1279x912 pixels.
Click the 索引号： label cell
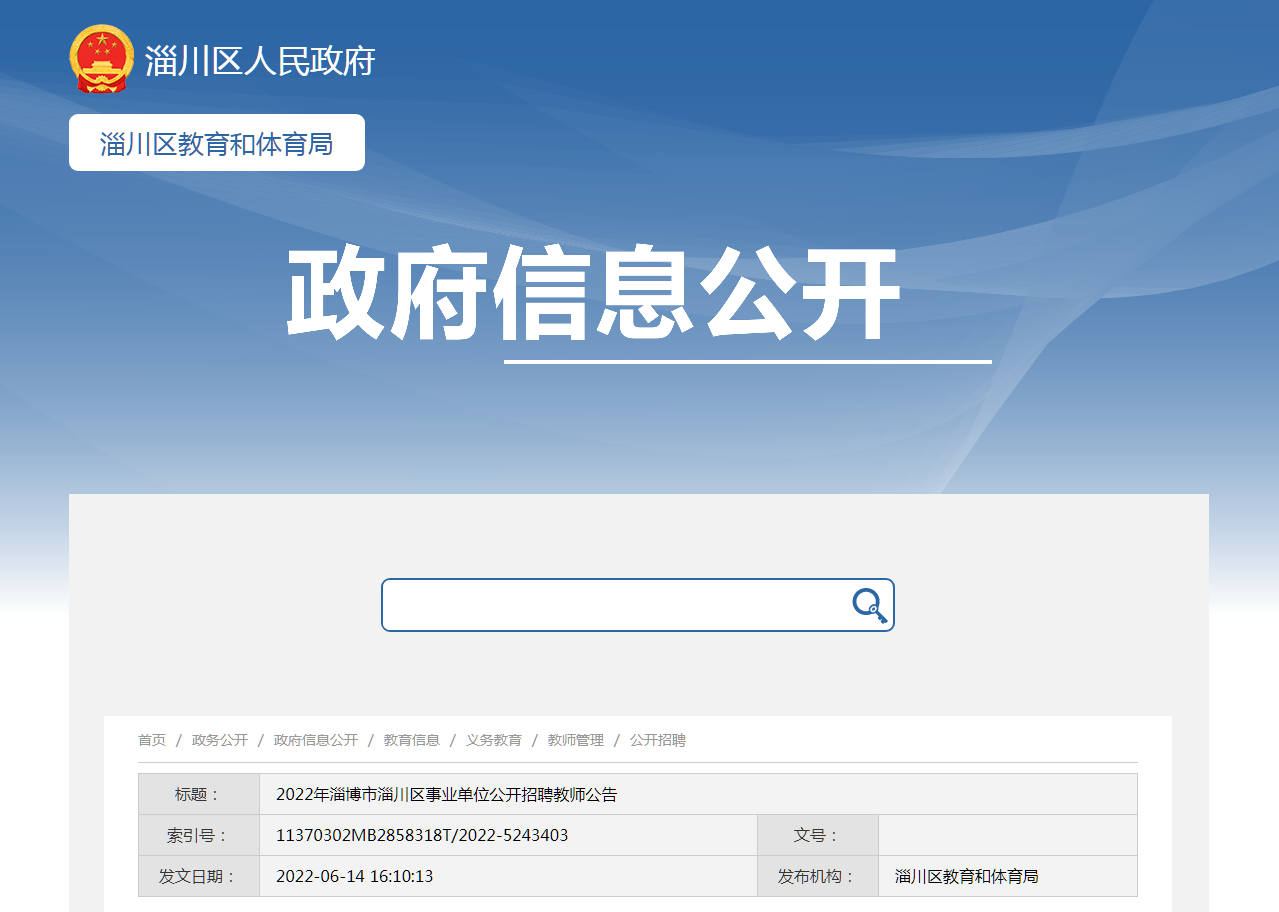click(x=199, y=835)
